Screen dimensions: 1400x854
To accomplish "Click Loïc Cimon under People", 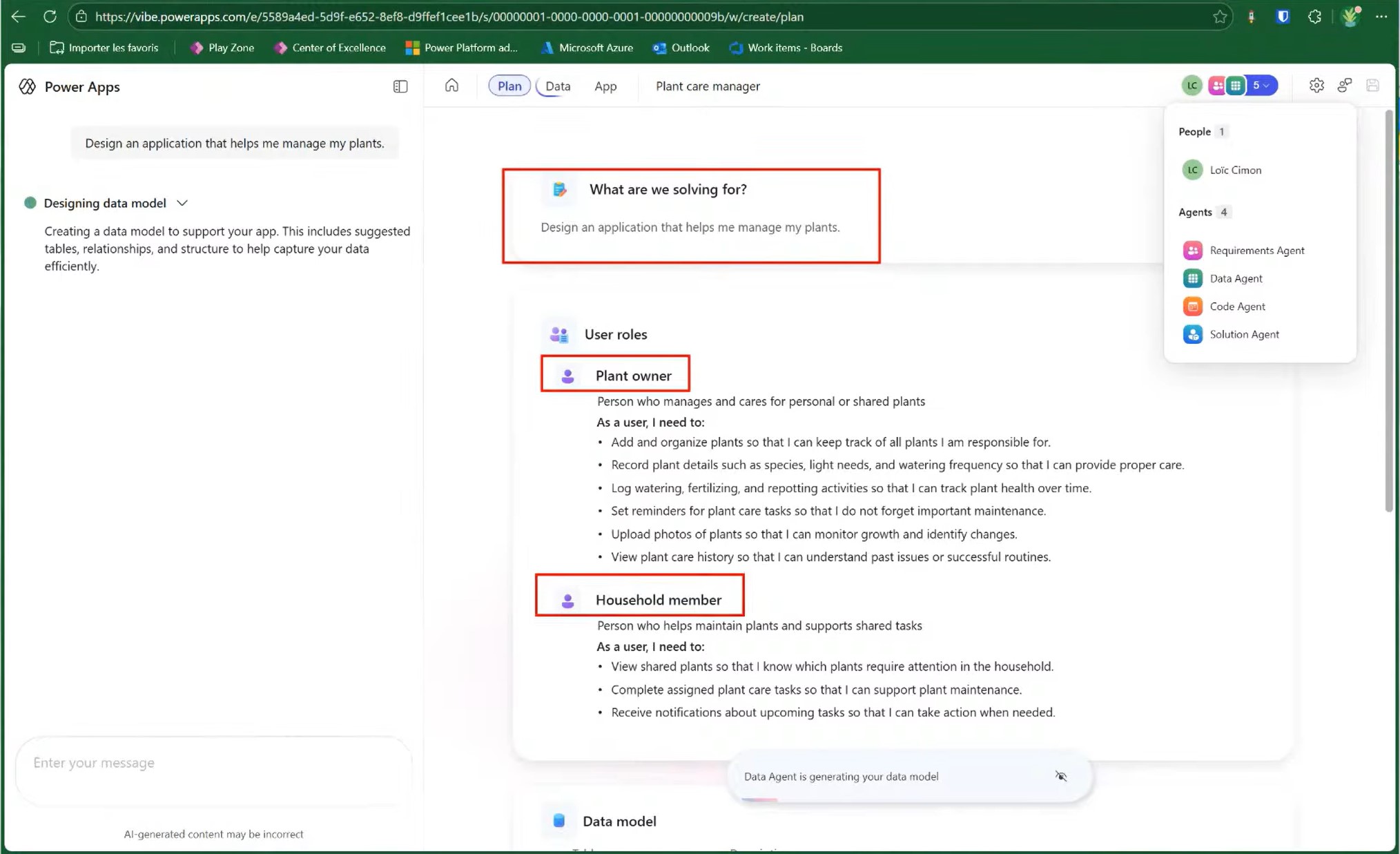I will click(x=1235, y=170).
